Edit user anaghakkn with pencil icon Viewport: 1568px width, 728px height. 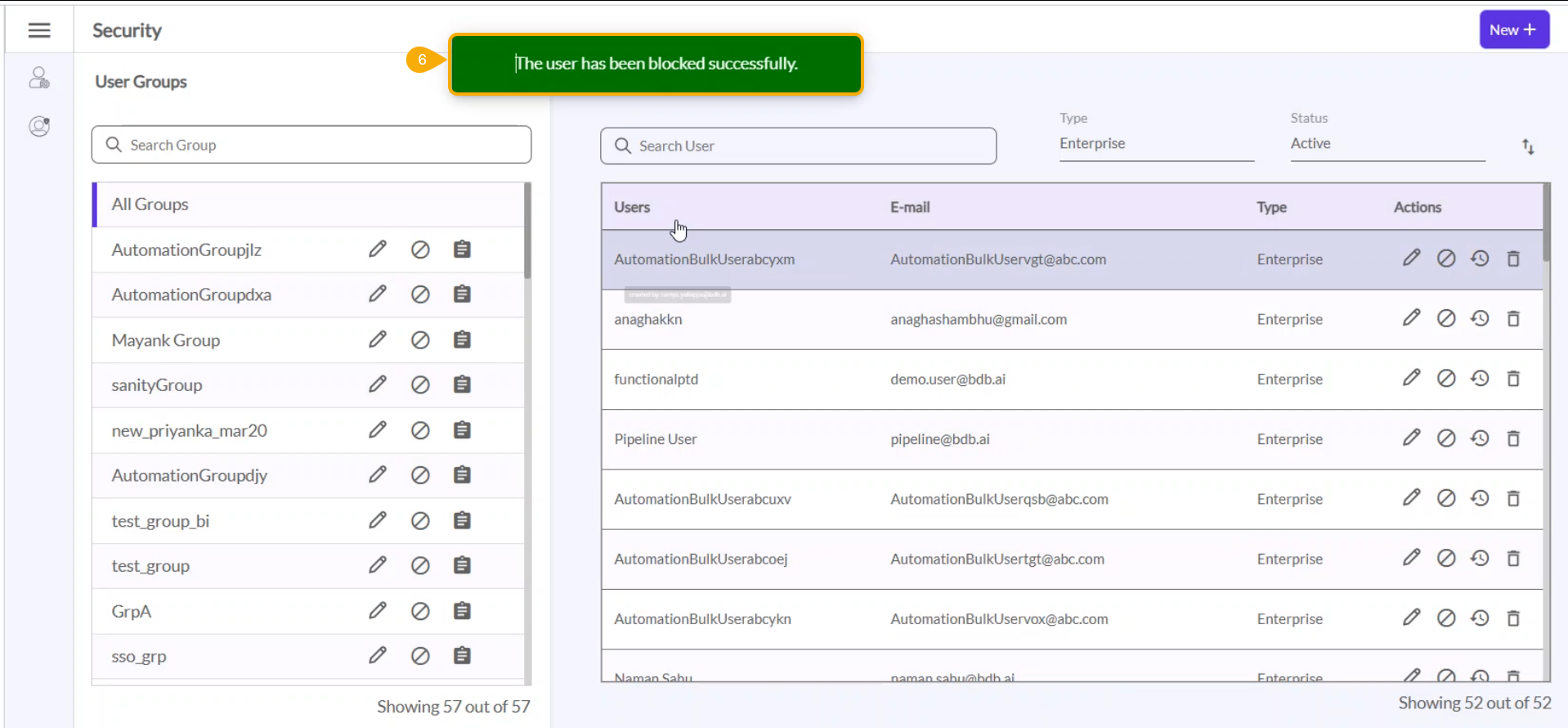pyautogui.click(x=1411, y=318)
